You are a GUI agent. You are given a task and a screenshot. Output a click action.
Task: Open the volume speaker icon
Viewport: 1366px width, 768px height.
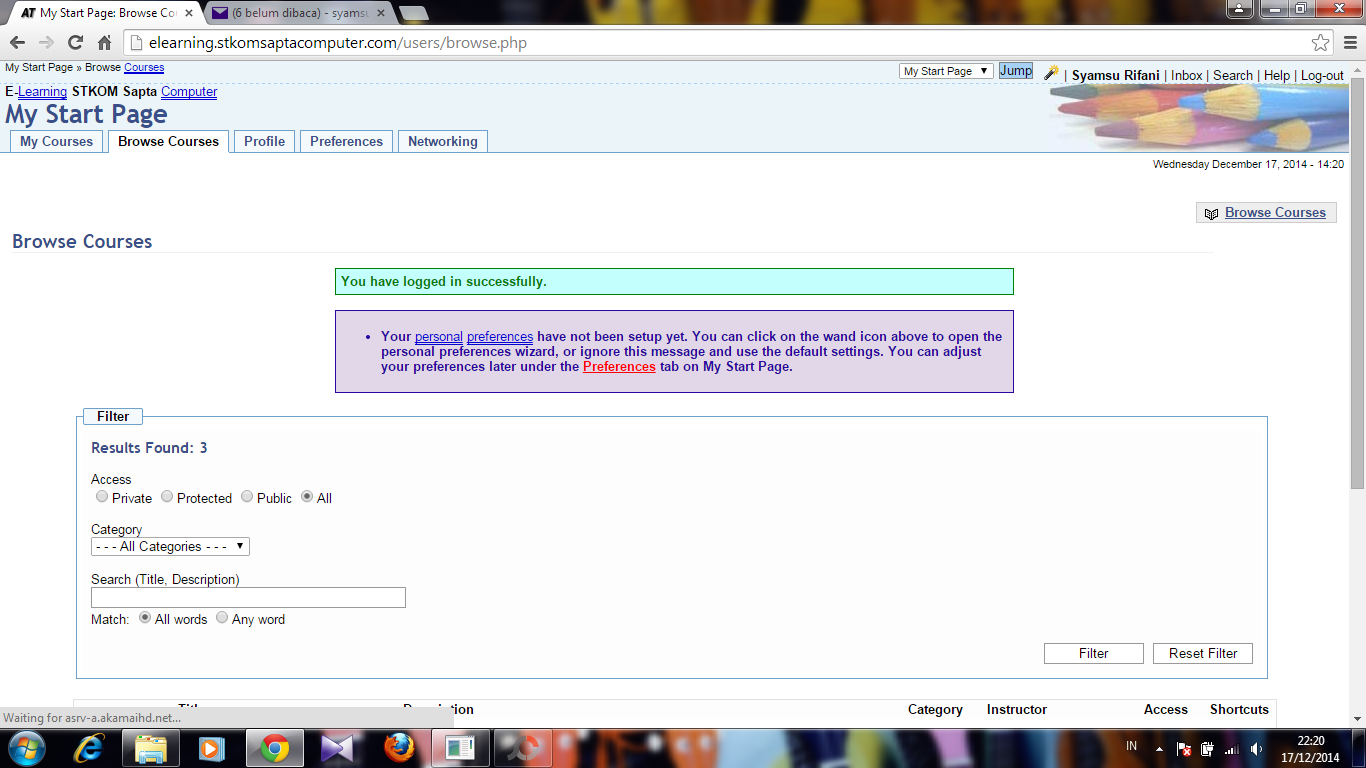coord(1256,748)
